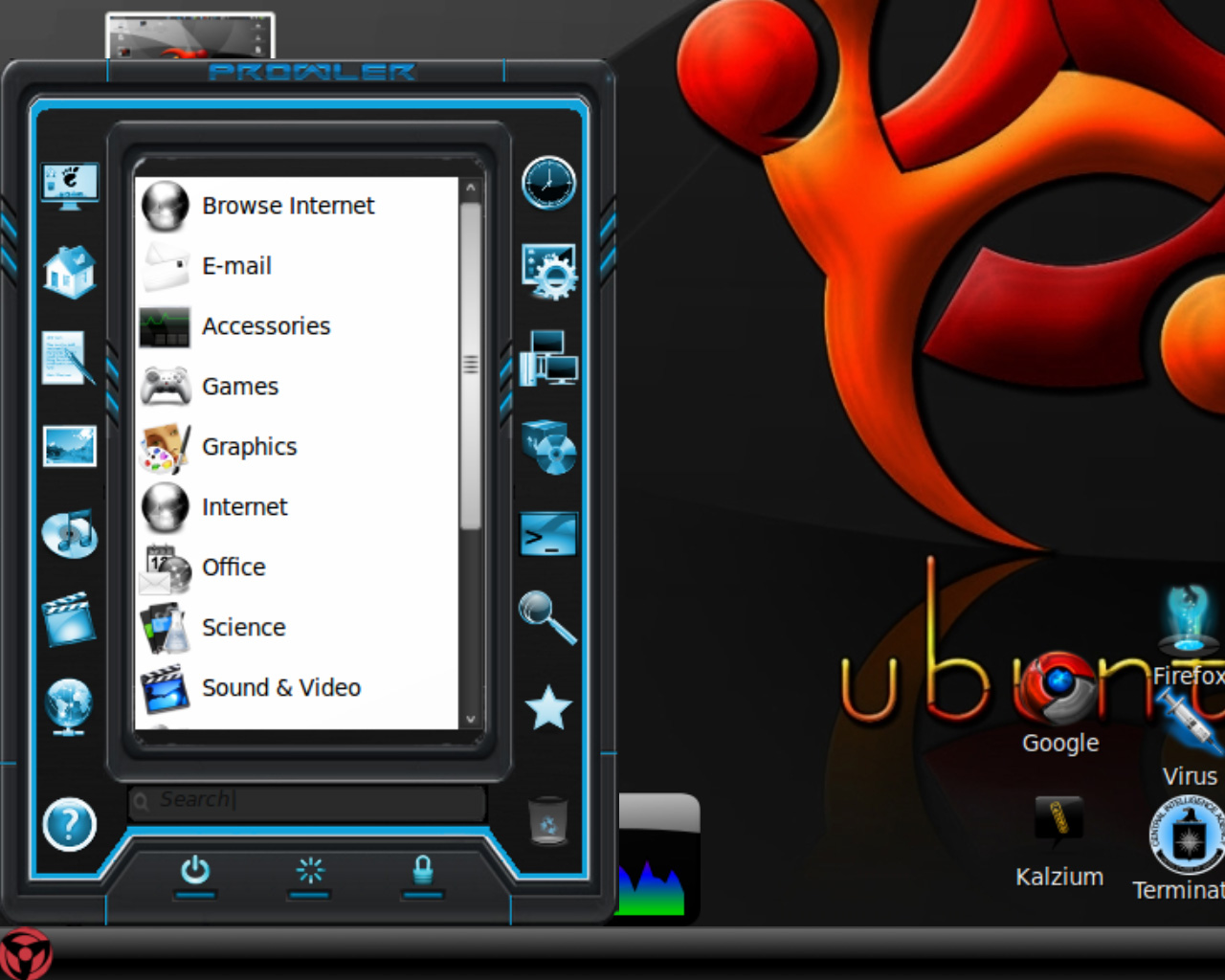Screen dimensions: 1225x980
Task: Open the Internet category
Action: point(297,507)
